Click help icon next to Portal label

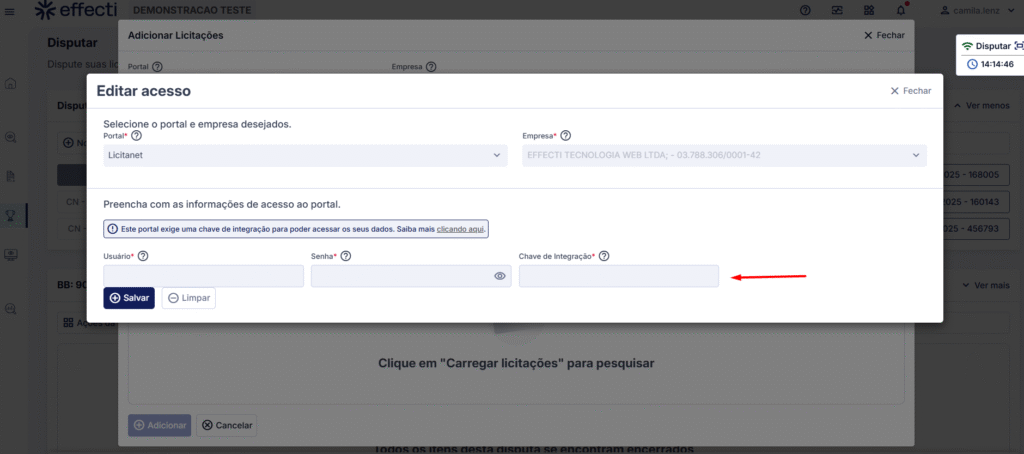point(137,135)
